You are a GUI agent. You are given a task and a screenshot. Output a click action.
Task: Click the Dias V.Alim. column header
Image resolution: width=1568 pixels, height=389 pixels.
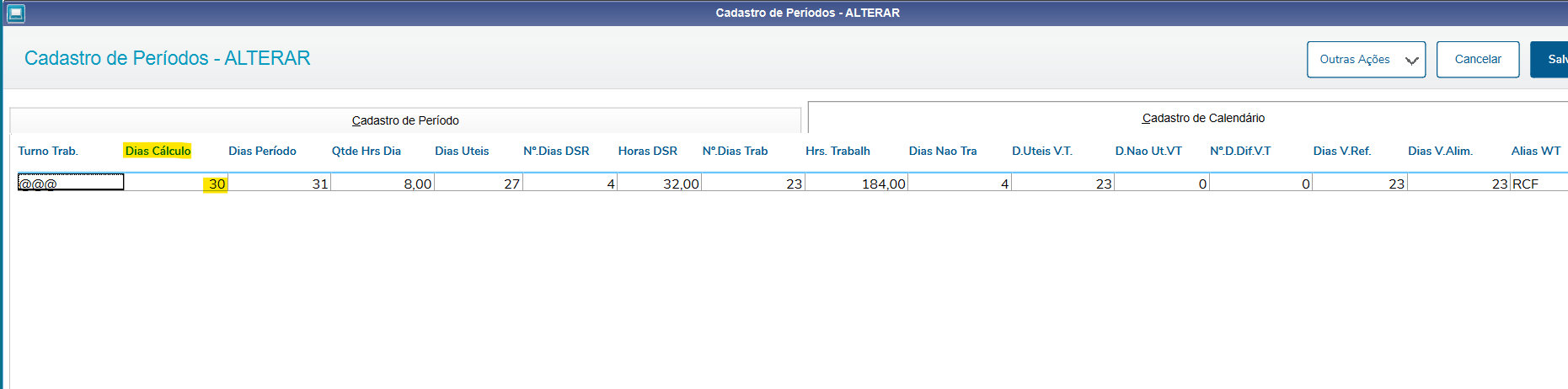(x=1441, y=151)
